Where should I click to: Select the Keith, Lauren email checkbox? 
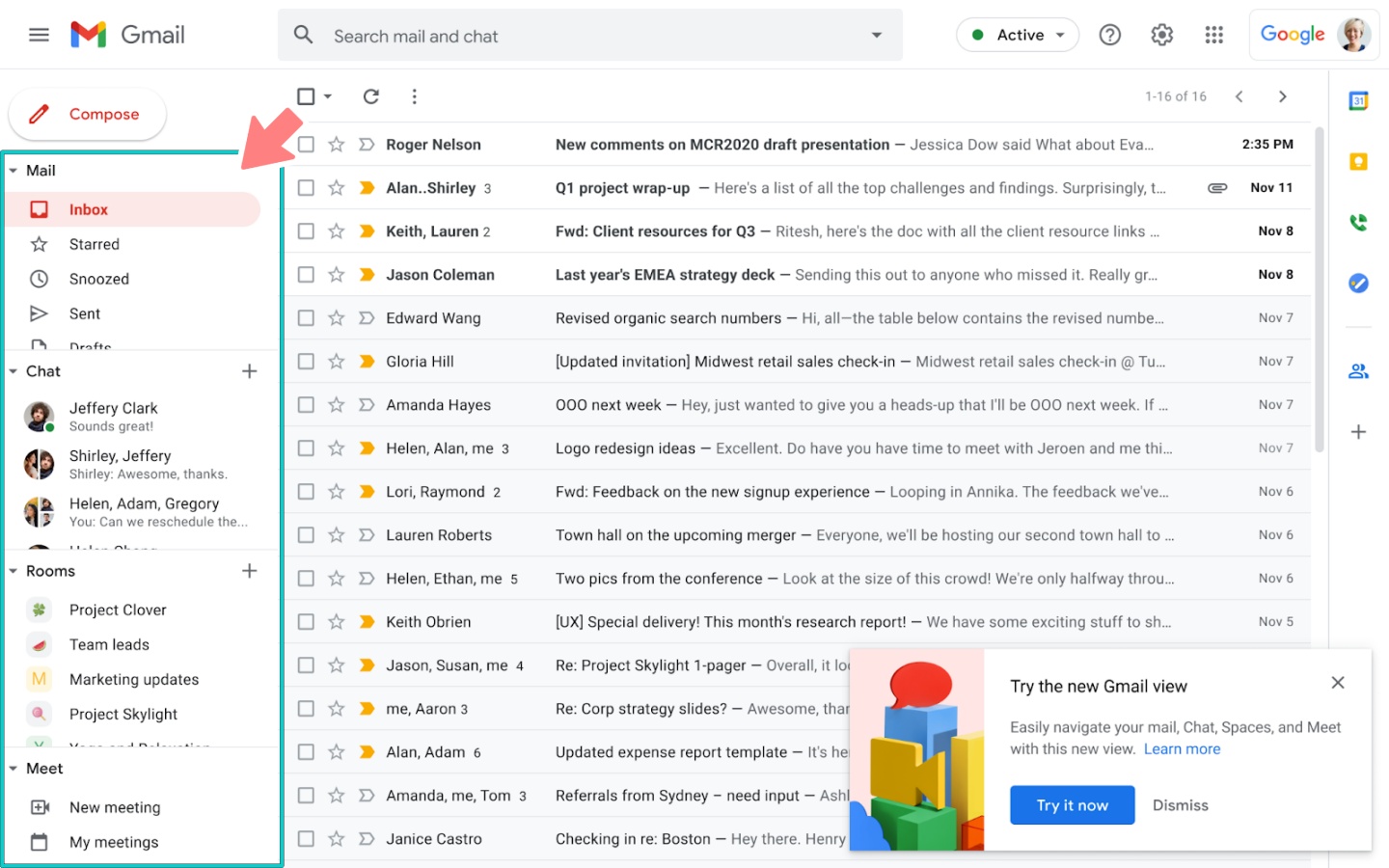306,231
